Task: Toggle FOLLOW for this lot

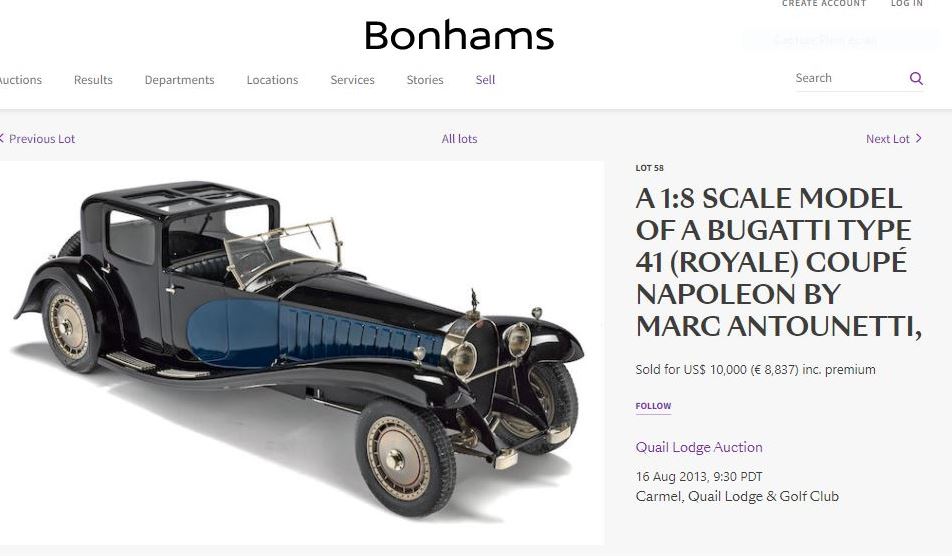Action: point(653,406)
